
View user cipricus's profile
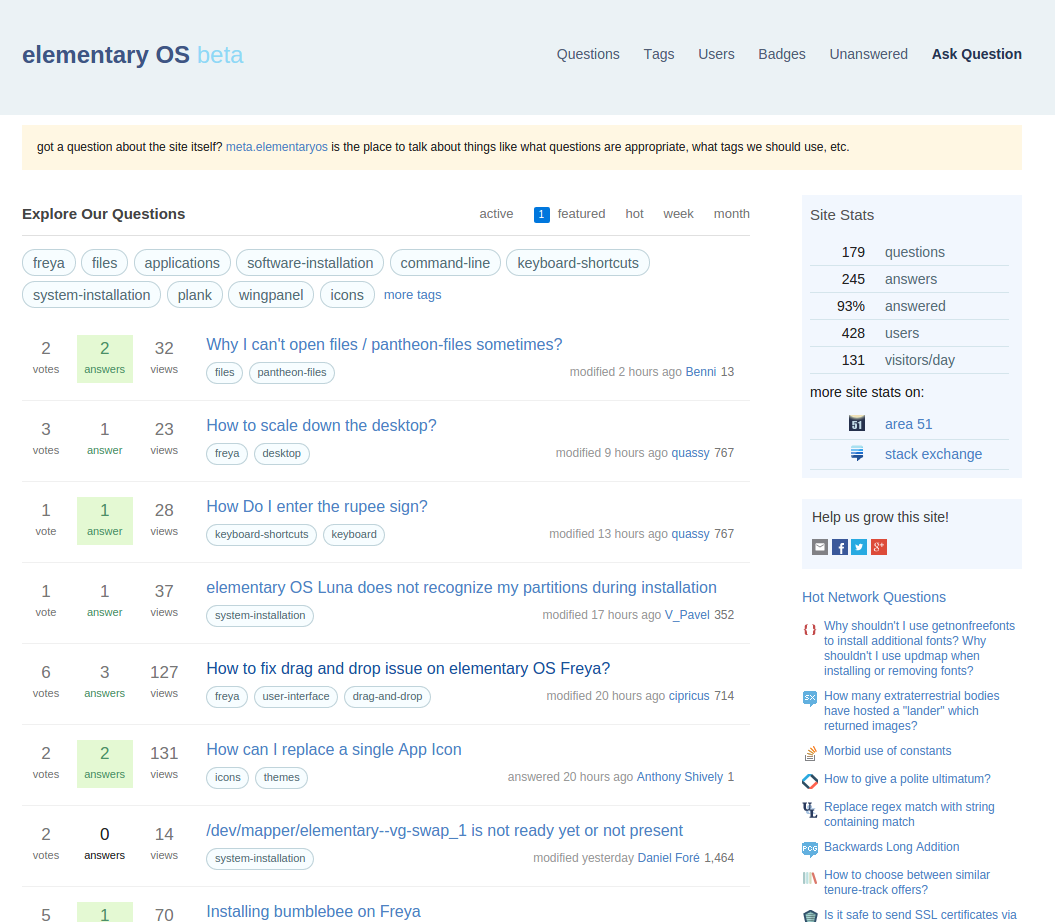coord(689,696)
